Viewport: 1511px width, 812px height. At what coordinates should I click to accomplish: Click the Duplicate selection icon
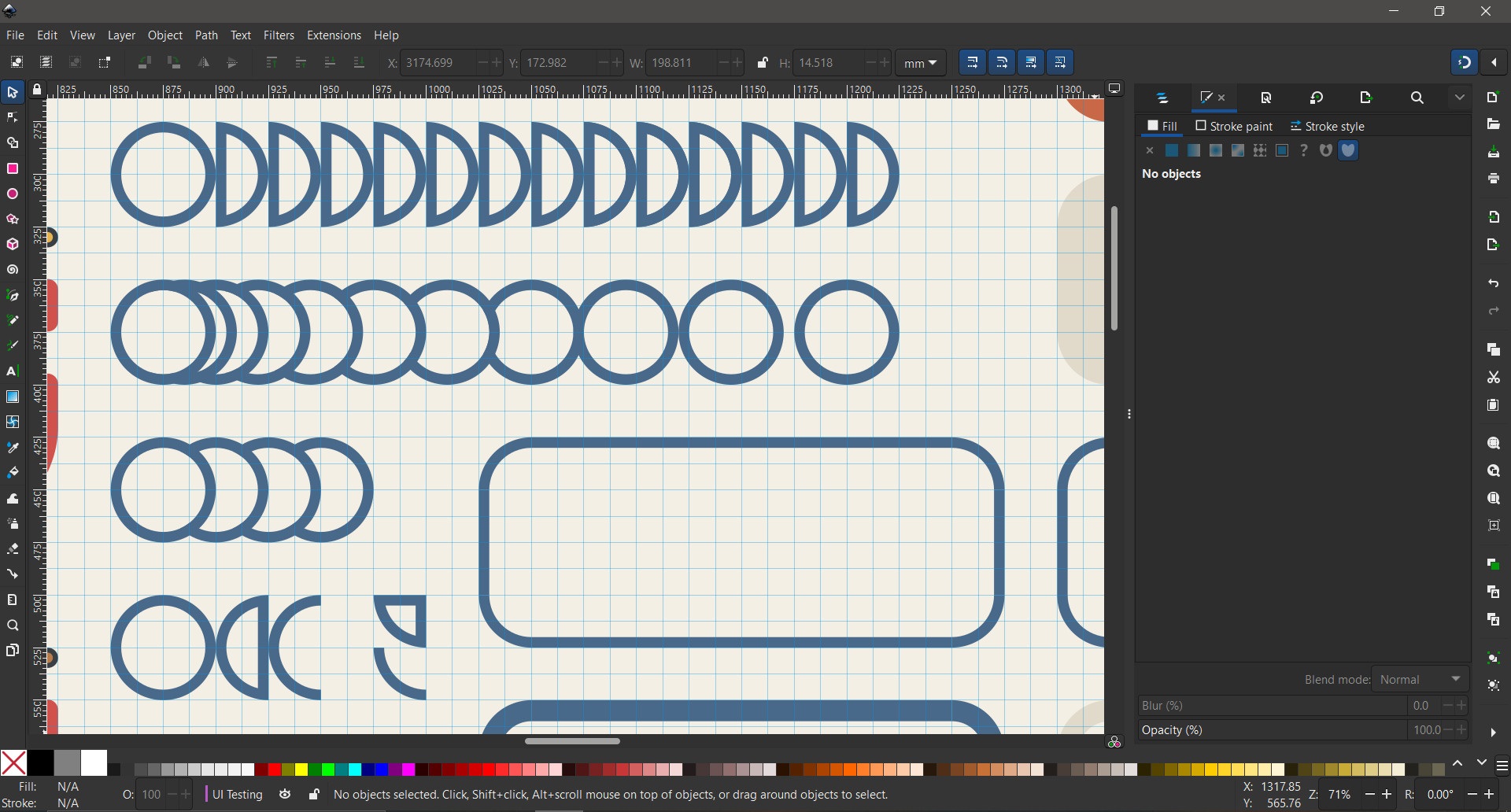coord(1494,564)
